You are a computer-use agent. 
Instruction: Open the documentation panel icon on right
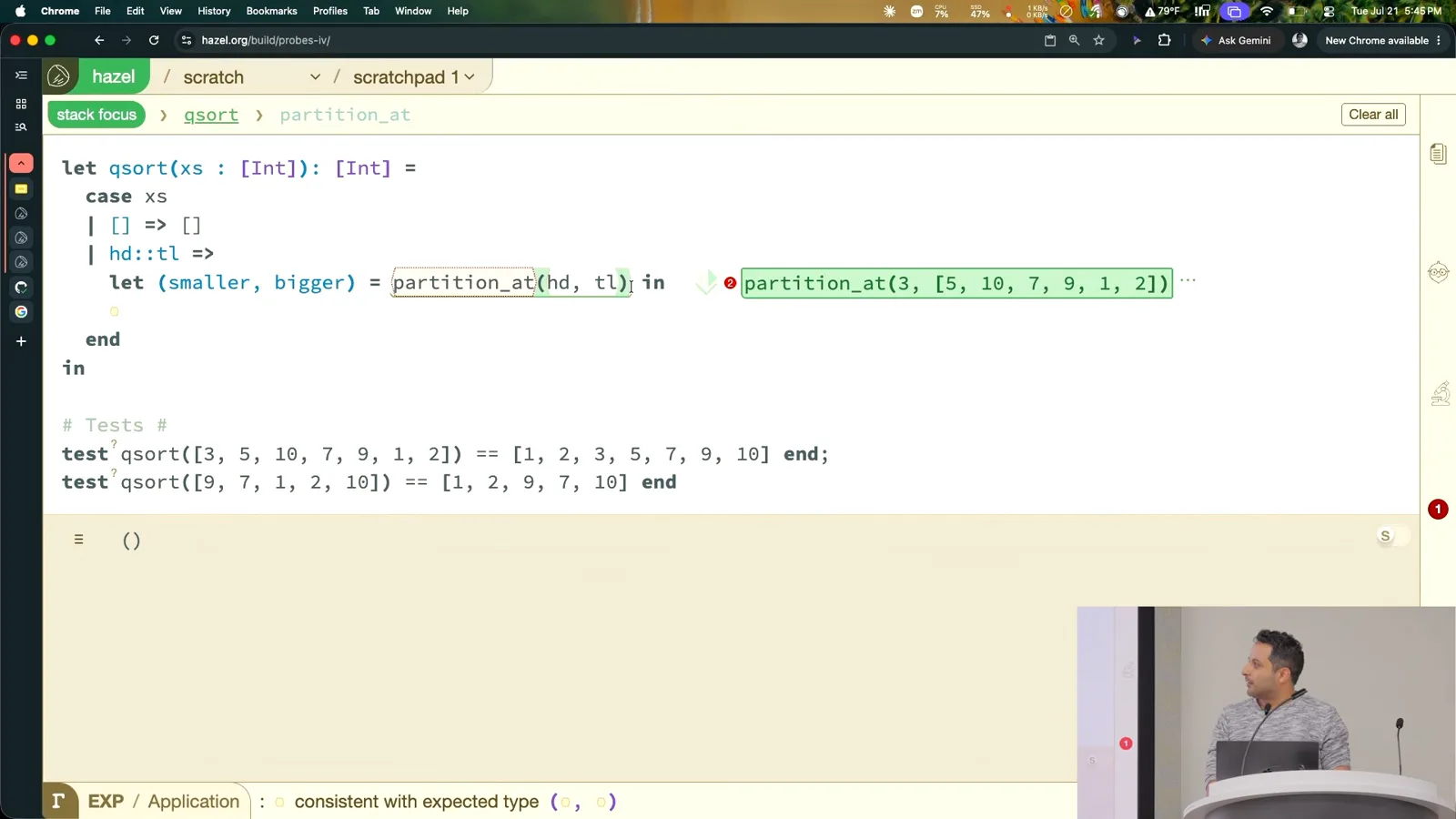pos(1438,154)
